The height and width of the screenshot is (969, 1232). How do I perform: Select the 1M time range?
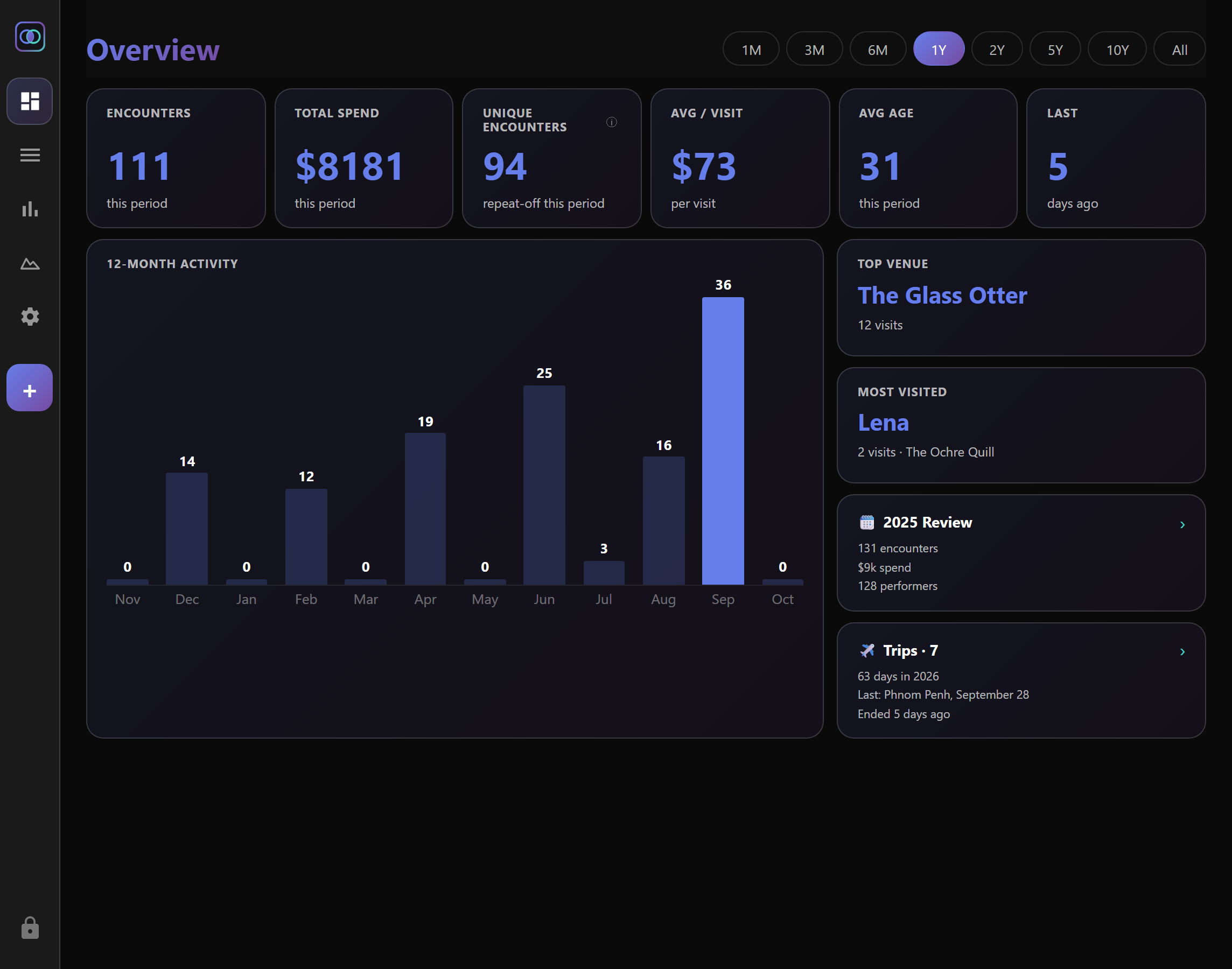click(x=751, y=50)
